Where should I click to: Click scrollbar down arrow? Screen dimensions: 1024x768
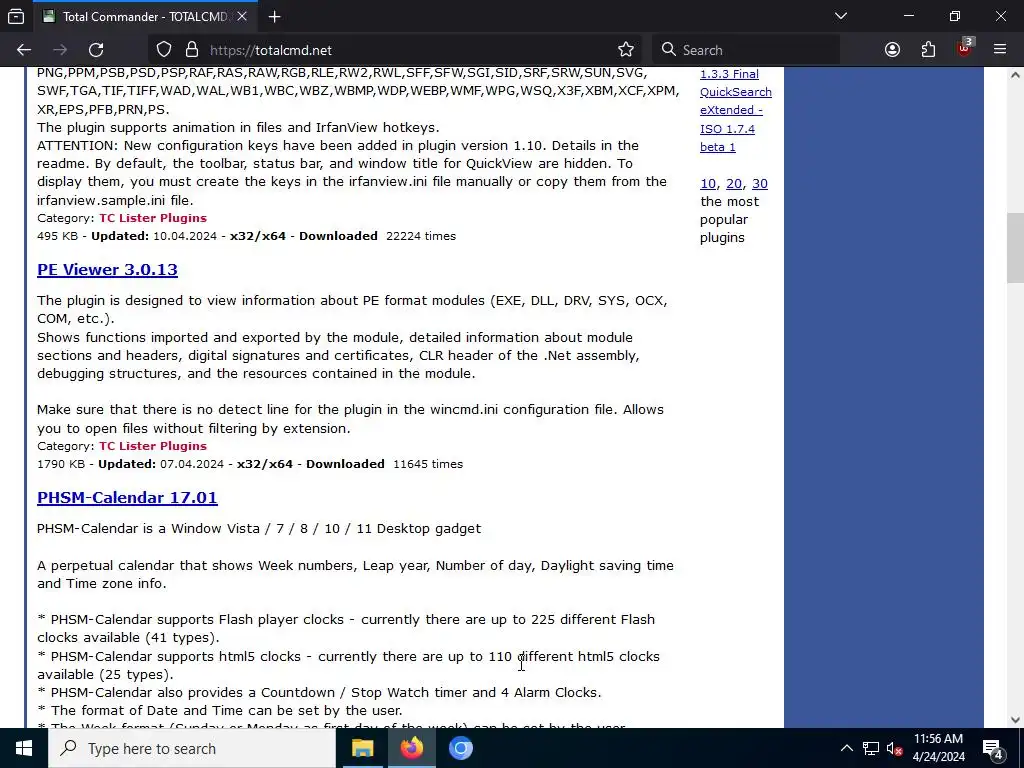tap(1014, 720)
